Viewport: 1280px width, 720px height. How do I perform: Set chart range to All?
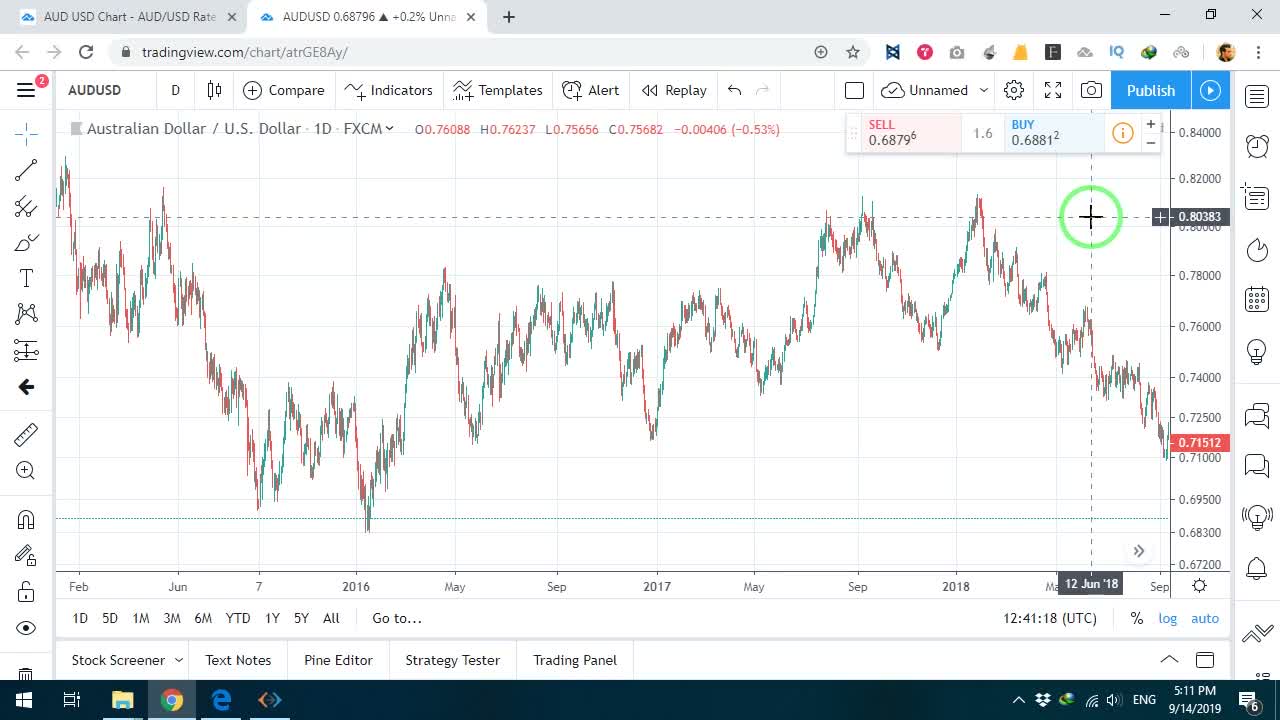click(331, 618)
